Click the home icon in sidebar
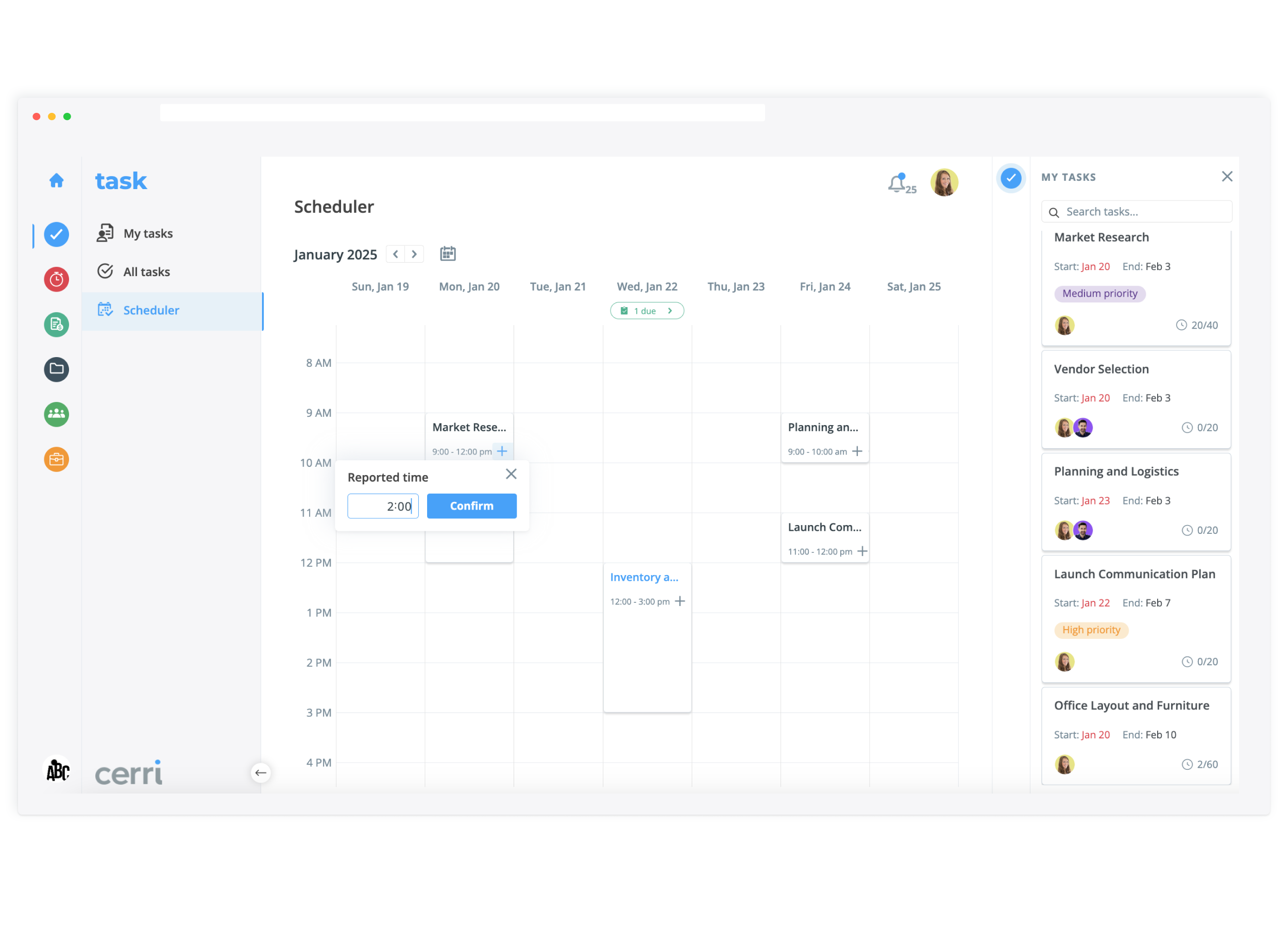Screen dimensions: 1288x945 [56, 181]
